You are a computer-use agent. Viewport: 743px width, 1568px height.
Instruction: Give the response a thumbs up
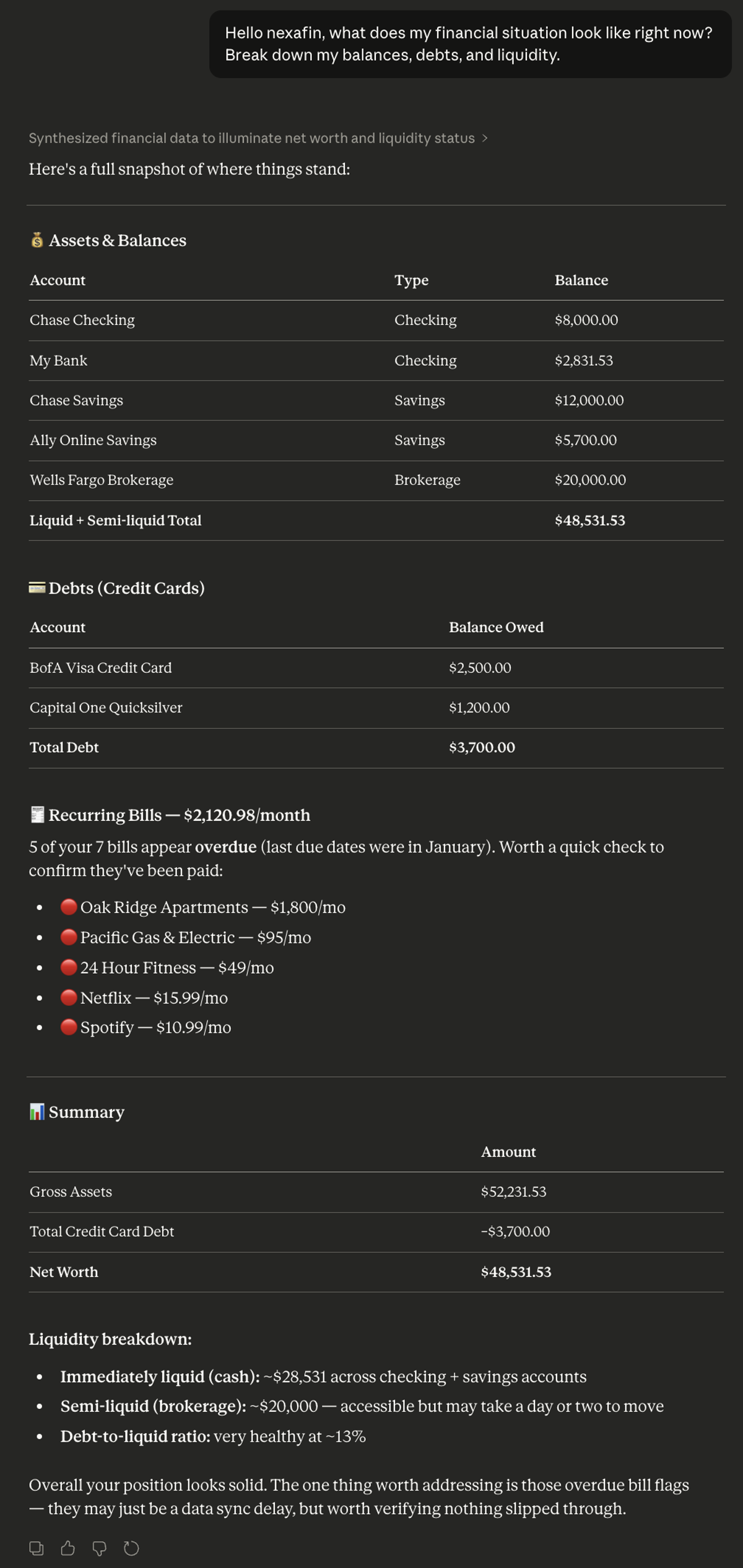click(68, 1547)
